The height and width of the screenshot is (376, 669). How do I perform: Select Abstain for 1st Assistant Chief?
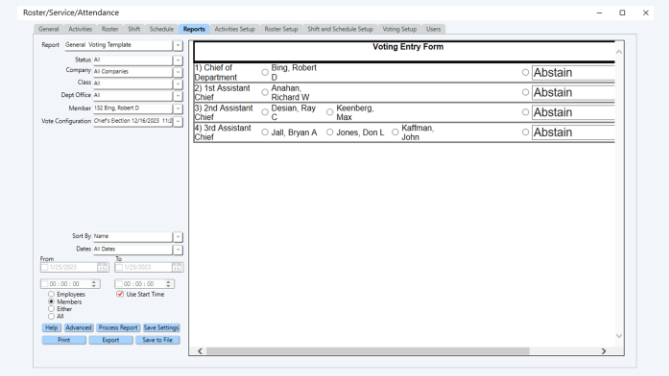(x=525, y=92)
